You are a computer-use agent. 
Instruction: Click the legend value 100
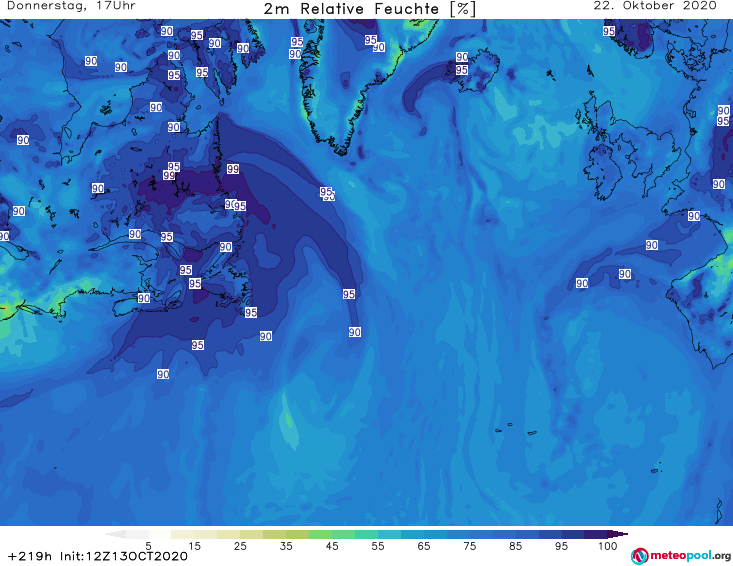pyautogui.click(x=608, y=546)
